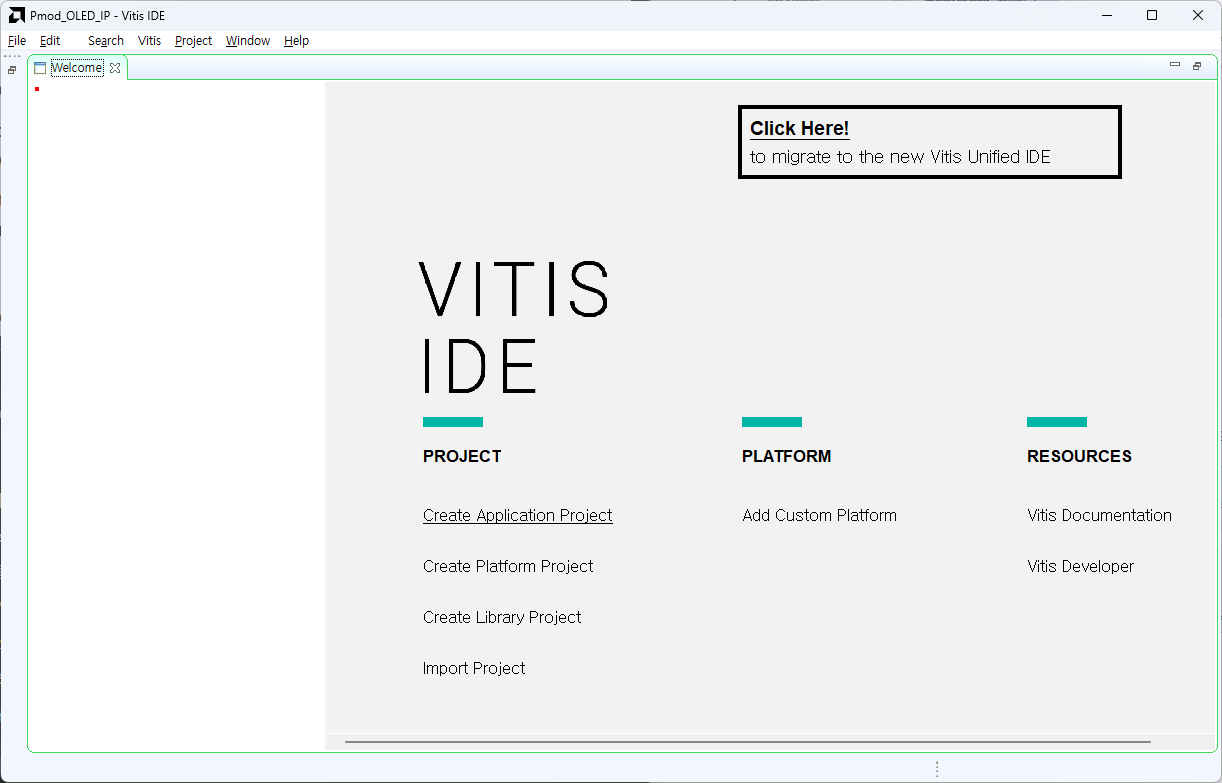Open the Vitis menu
The height and width of the screenshot is (783, 1222).
(x=149, y=41)
